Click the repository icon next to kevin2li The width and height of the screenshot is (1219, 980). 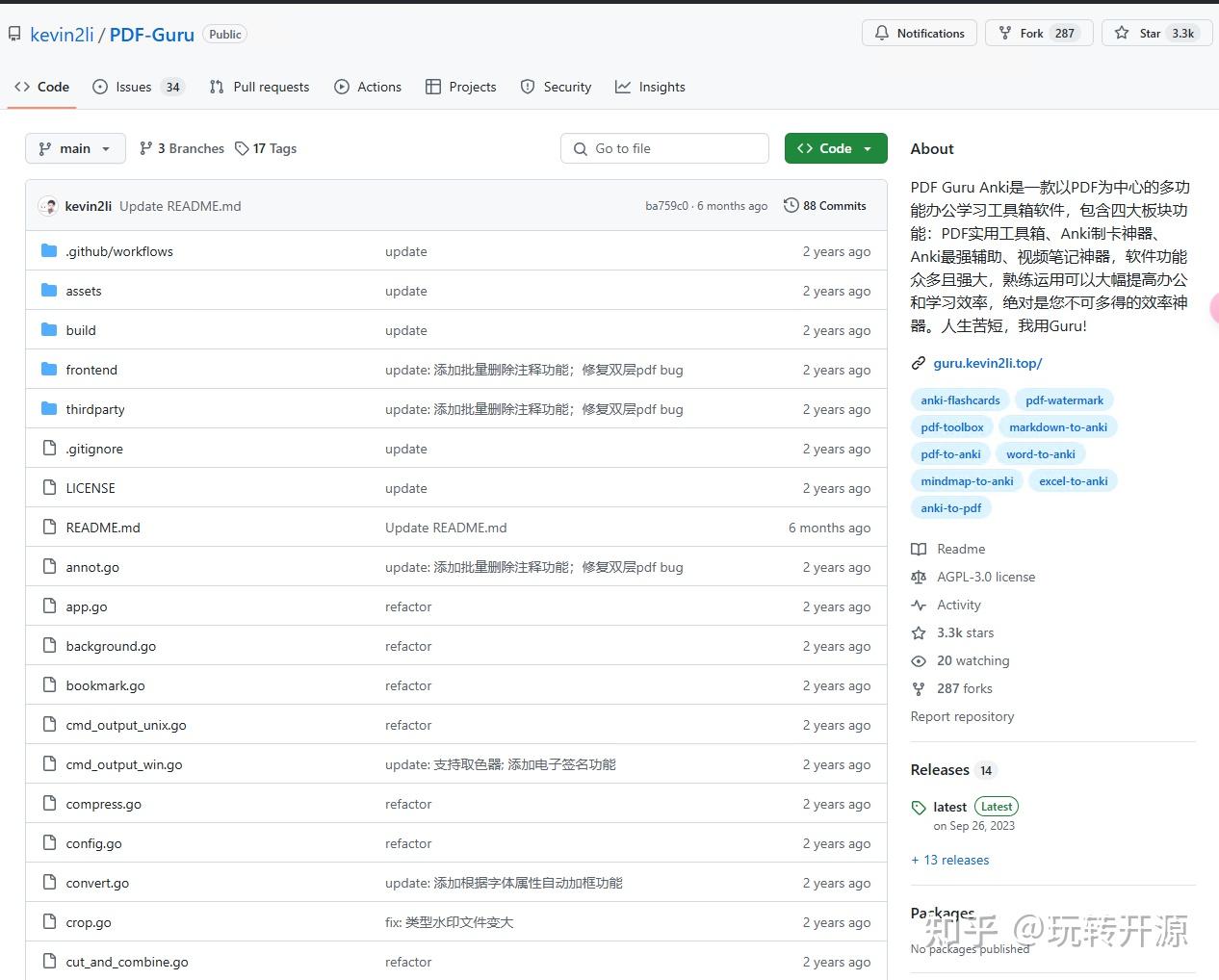click(14, 35)
